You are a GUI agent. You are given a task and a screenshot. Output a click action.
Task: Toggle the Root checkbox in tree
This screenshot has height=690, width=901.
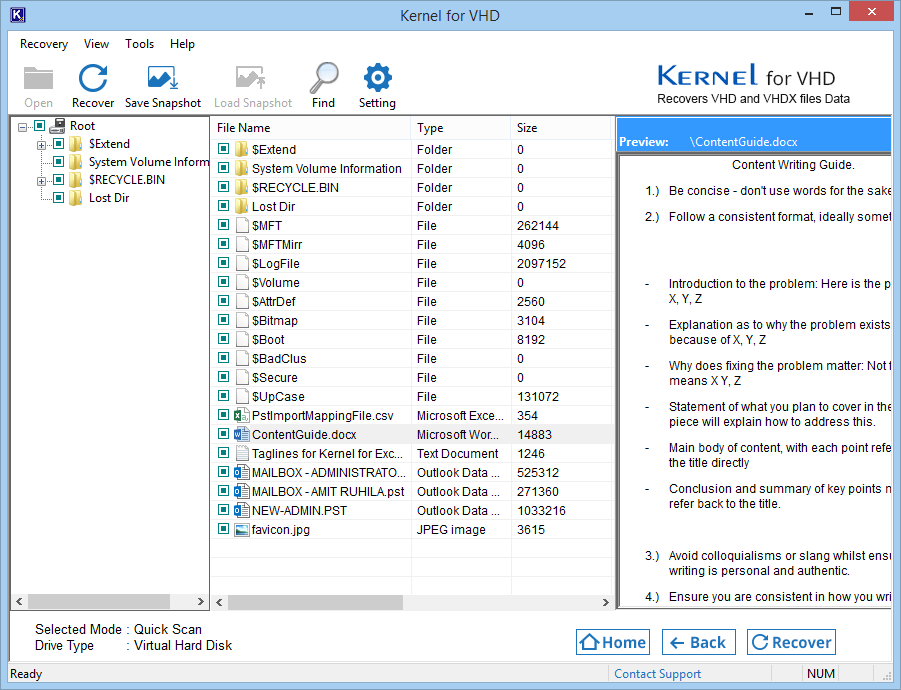(x=39, y=125)
